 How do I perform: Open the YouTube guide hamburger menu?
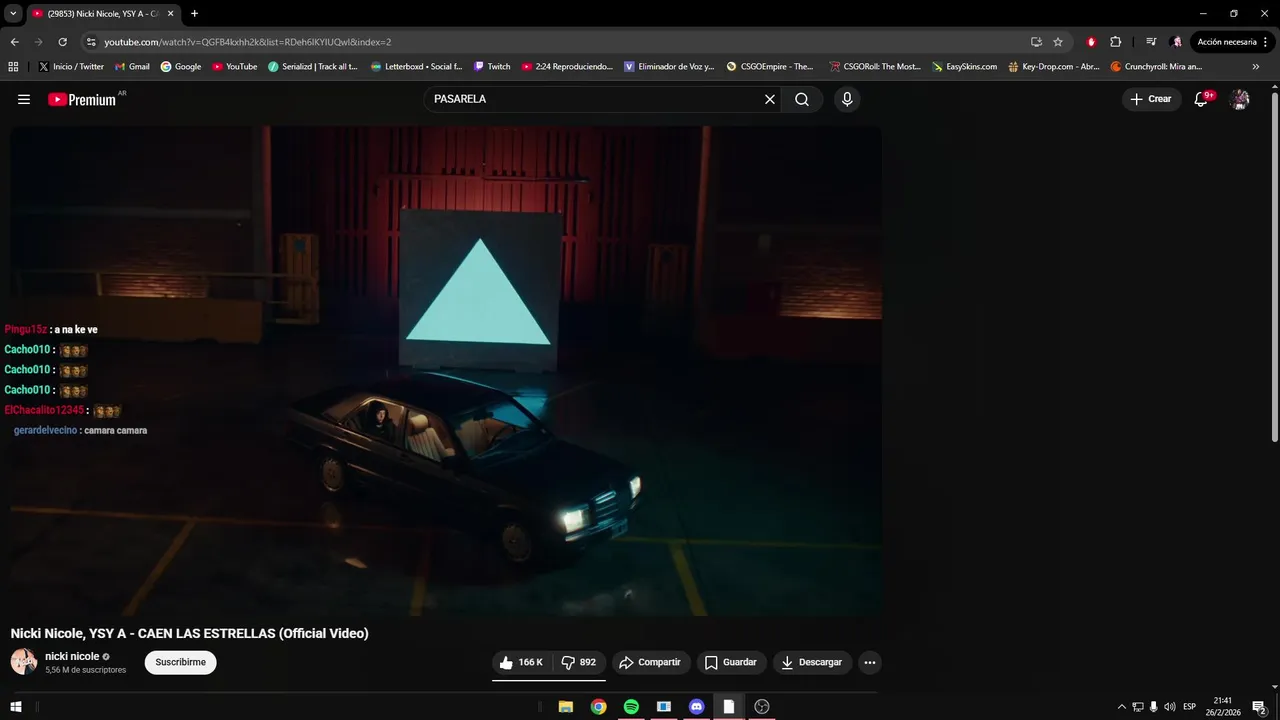(x=24, y=99)
